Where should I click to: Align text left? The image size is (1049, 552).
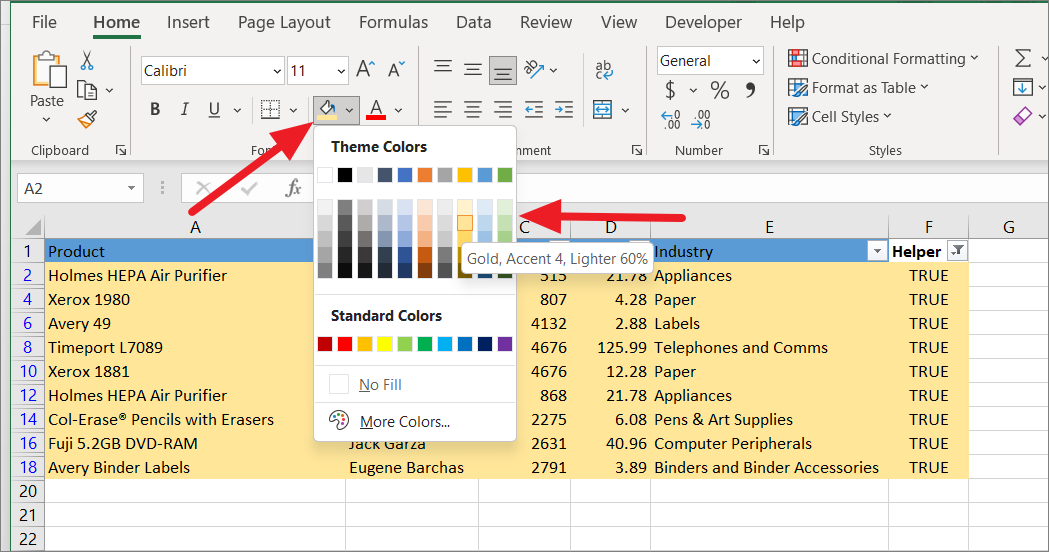[442, 110]
